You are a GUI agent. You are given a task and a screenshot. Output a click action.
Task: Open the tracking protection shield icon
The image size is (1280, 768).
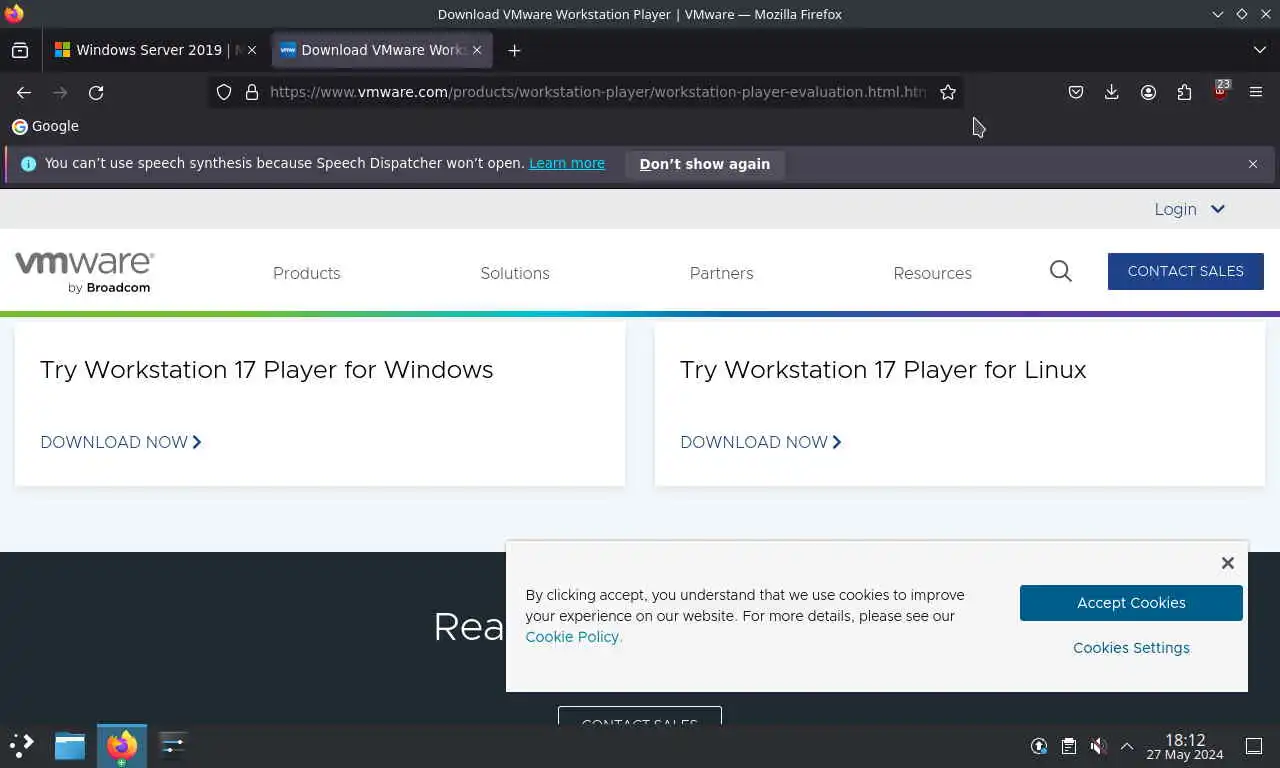(x=224, y=92)
